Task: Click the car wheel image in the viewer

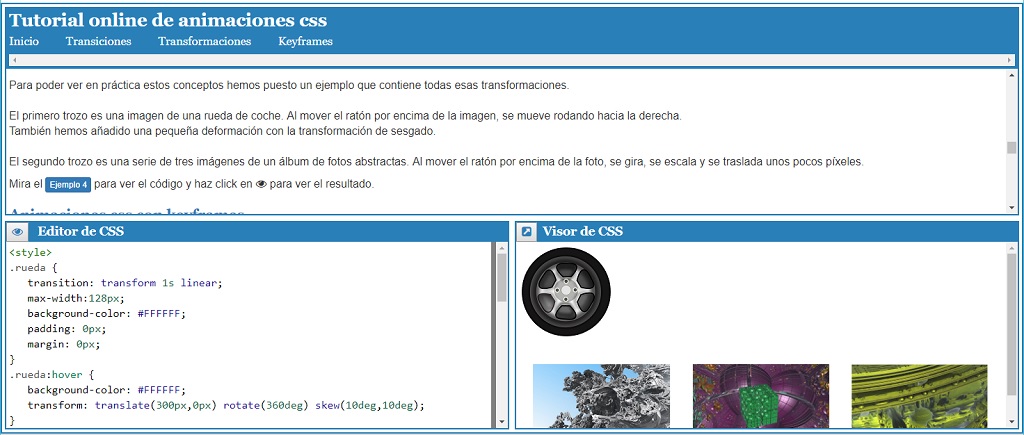Action: [x=566, y=292]
